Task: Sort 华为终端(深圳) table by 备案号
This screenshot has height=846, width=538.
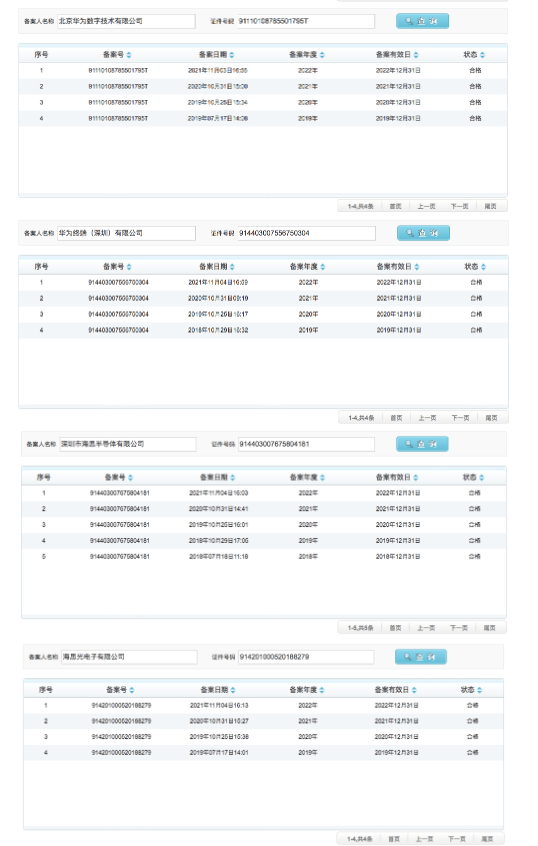Action: click(118, 267)
